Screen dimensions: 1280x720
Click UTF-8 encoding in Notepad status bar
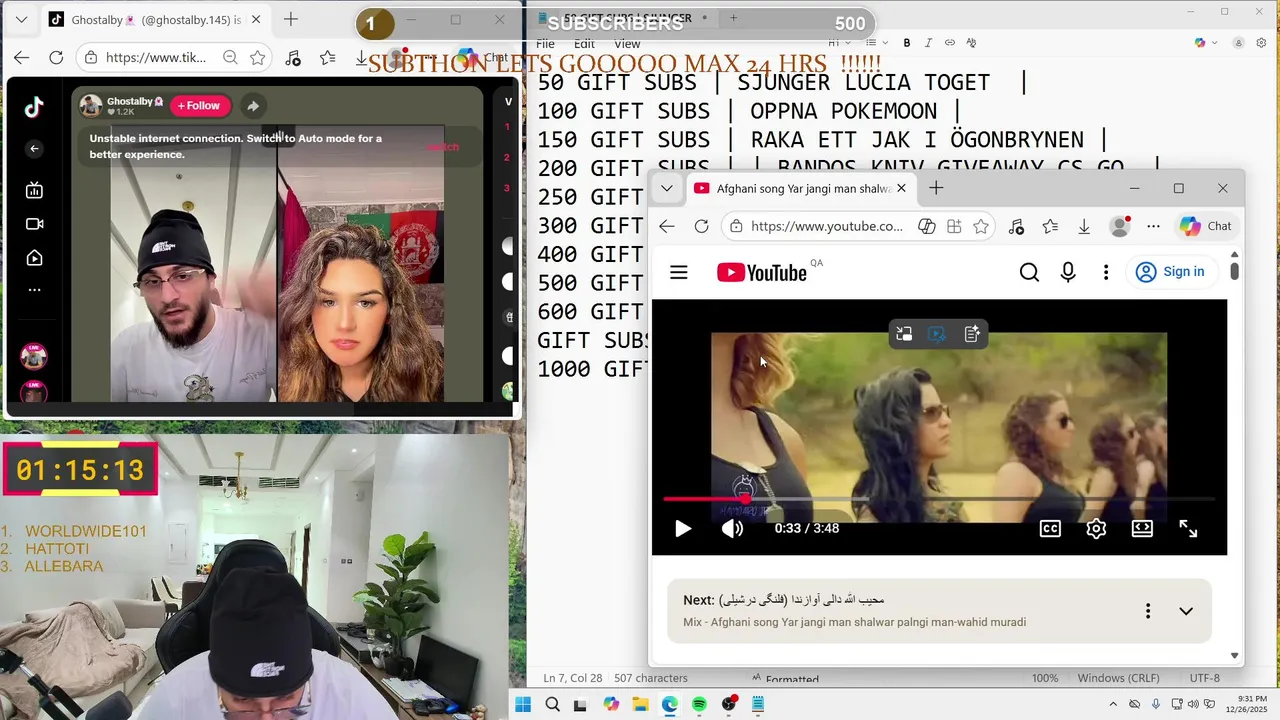click(1205, 678)
